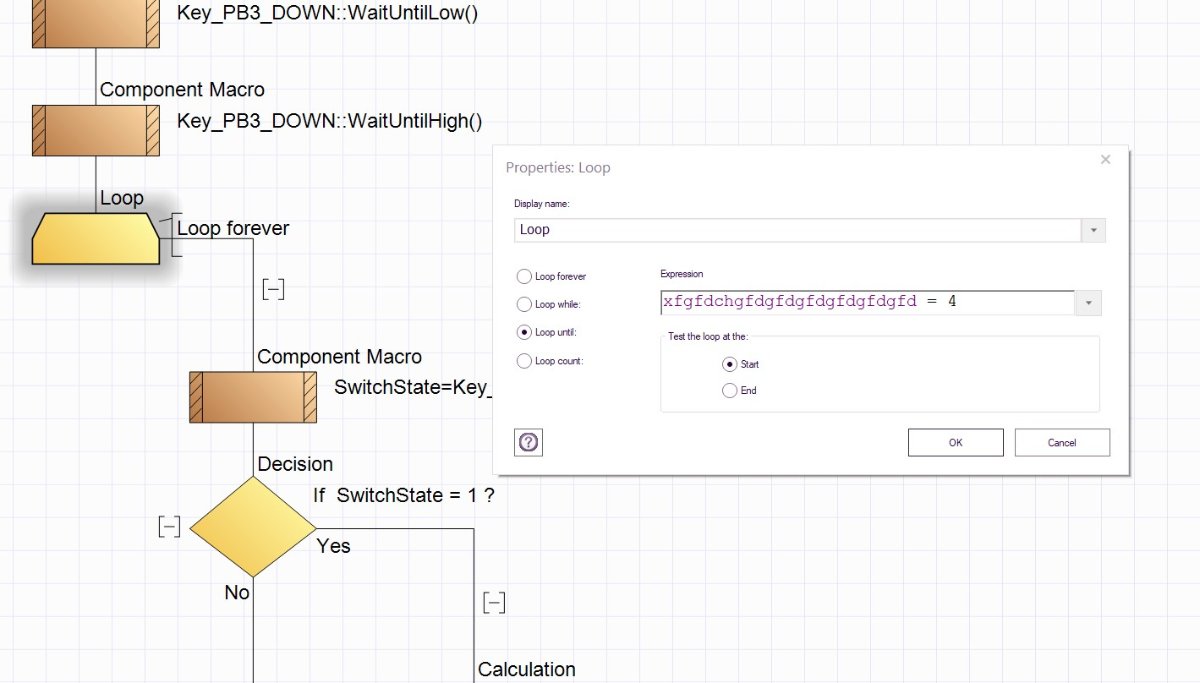Test the loop at Start
Screen dimensions: 1200x683
point(730,364)
